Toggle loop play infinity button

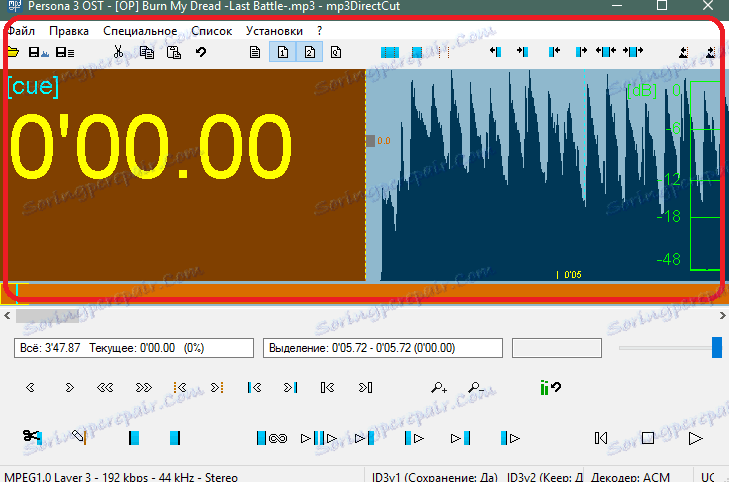click(272, 438)
